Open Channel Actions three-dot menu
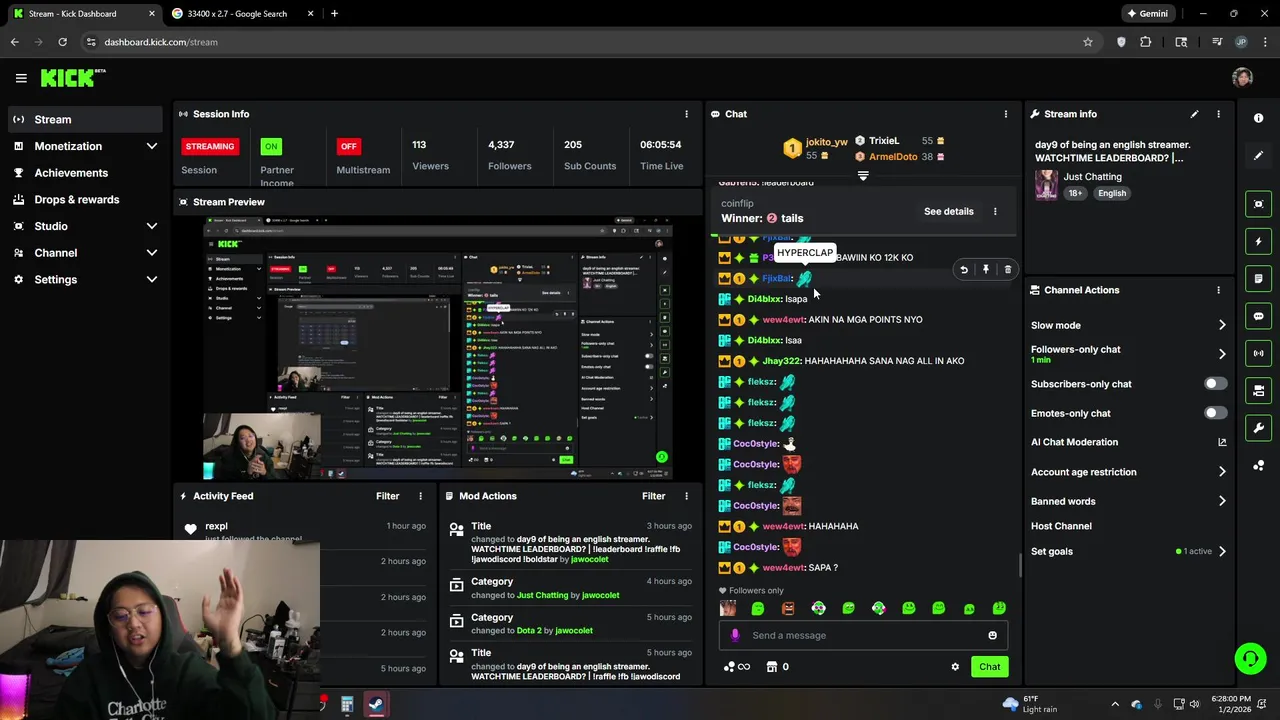Viewport: 1280px width, 720px height. click(1218, 290)
